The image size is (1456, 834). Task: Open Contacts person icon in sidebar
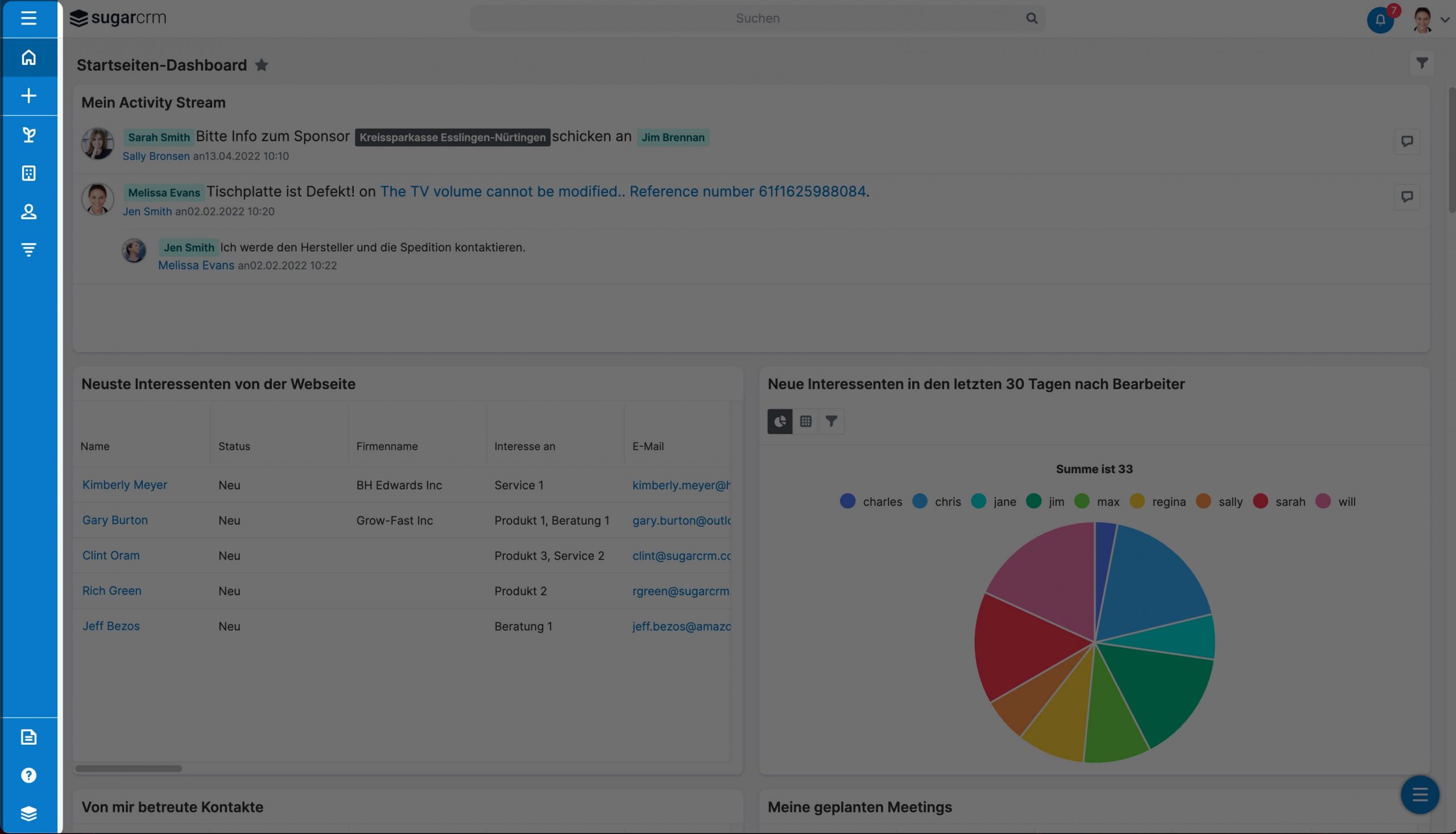point(28,212)
